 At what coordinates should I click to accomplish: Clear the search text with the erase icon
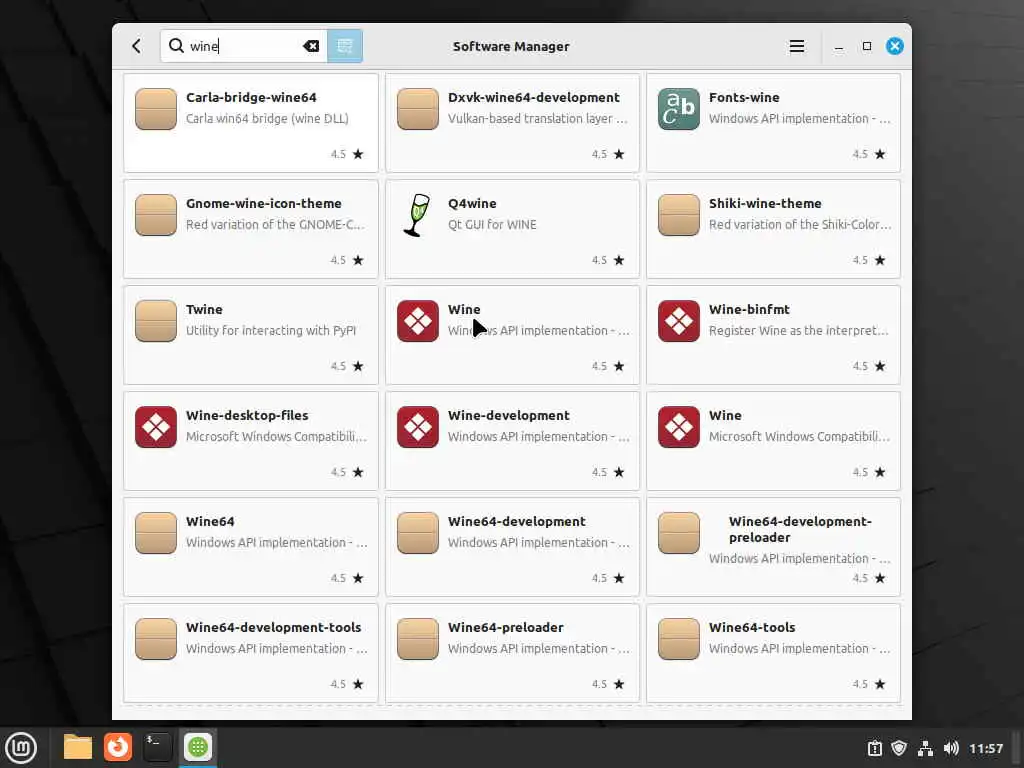[x=311, y=46]
